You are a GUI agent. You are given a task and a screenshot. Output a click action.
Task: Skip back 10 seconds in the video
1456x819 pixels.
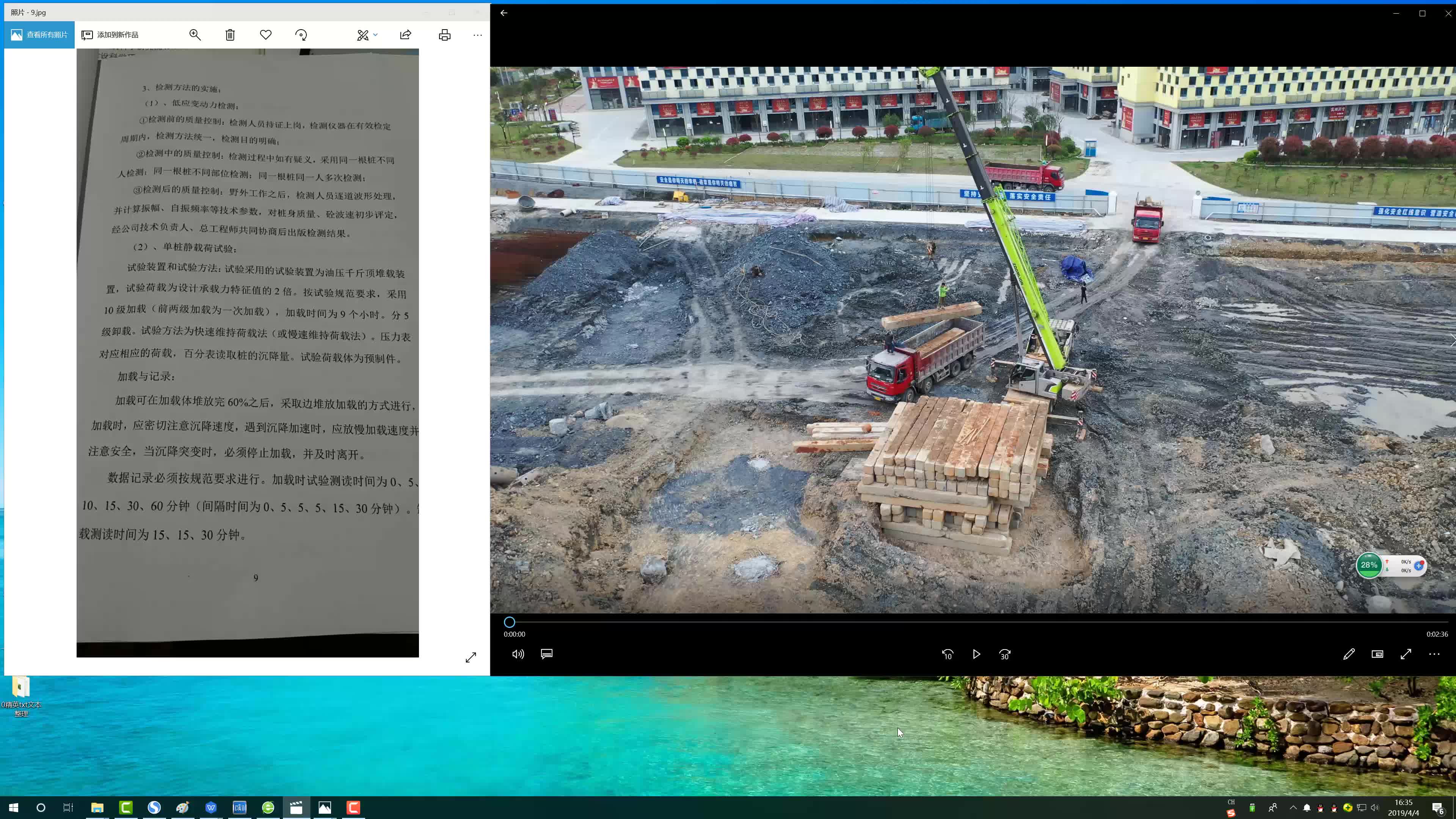(x=948, y=654)
